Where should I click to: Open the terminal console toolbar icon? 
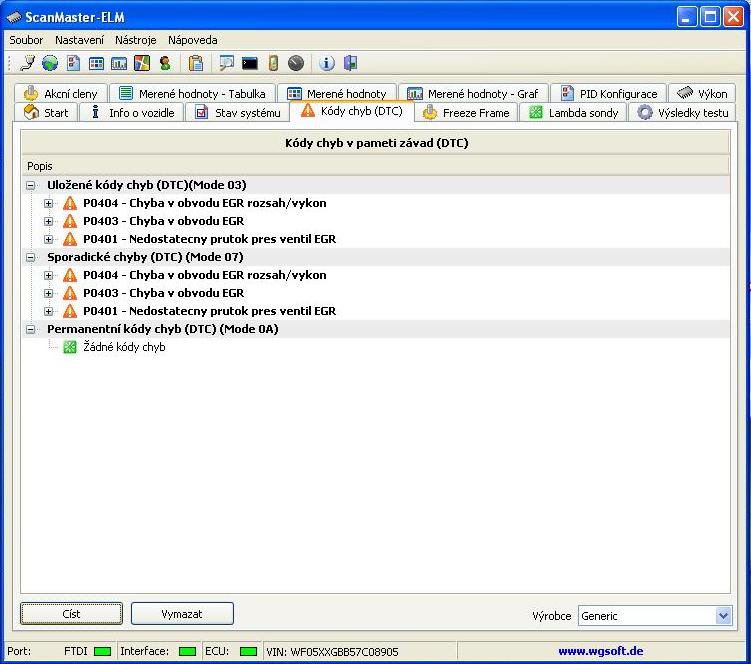tap(250, 63)
